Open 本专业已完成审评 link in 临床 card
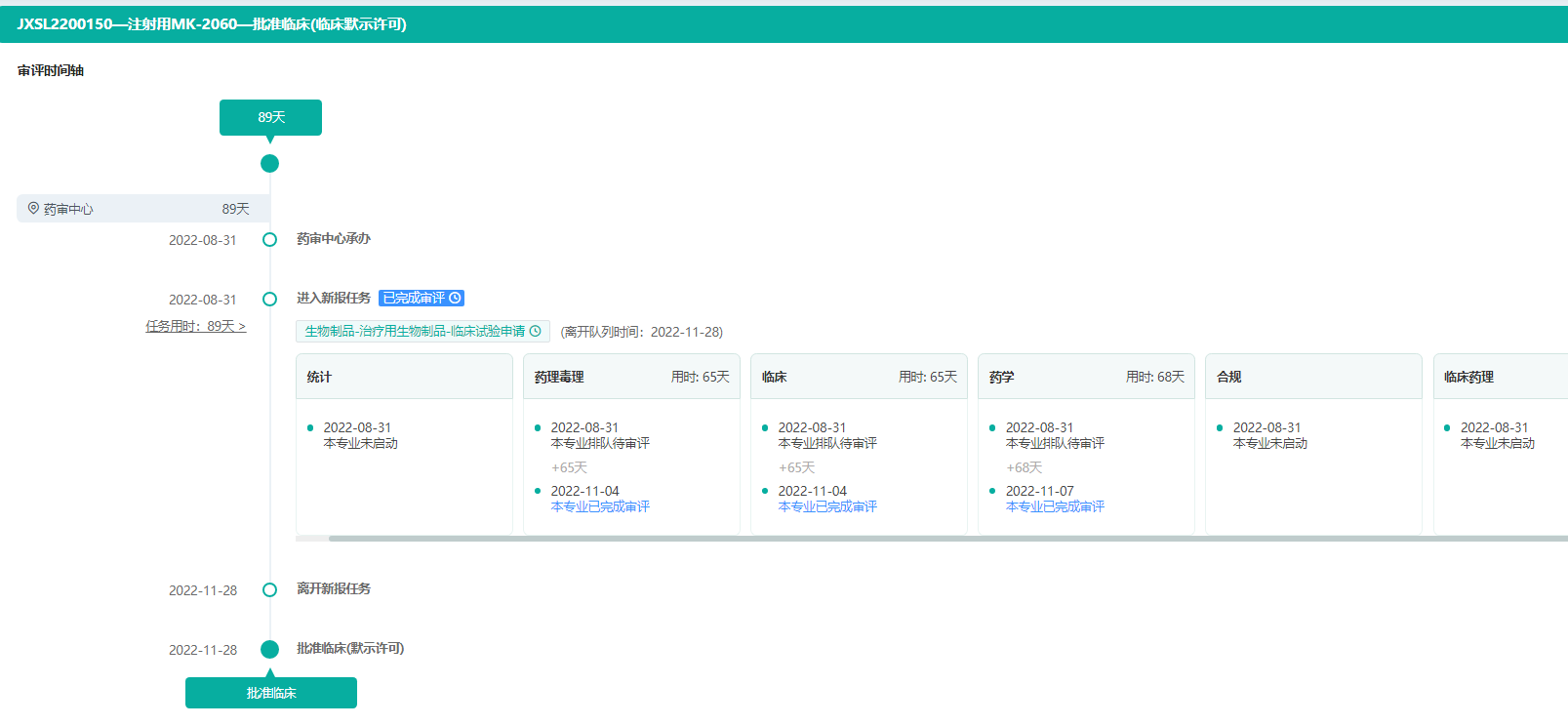Viewport: 1568px width, 726px height. 827,506
